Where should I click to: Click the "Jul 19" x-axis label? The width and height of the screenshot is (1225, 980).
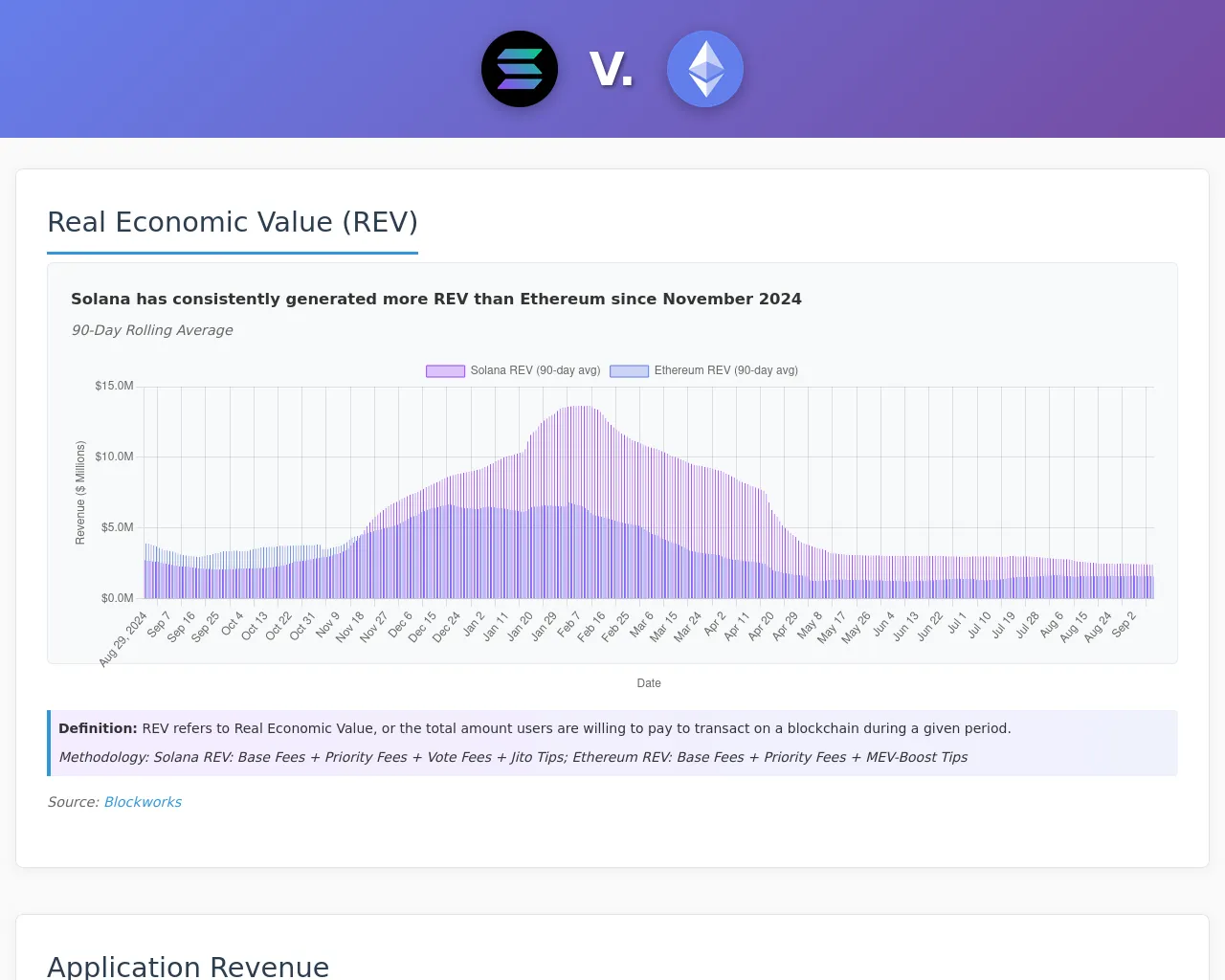click(1003, 625)
